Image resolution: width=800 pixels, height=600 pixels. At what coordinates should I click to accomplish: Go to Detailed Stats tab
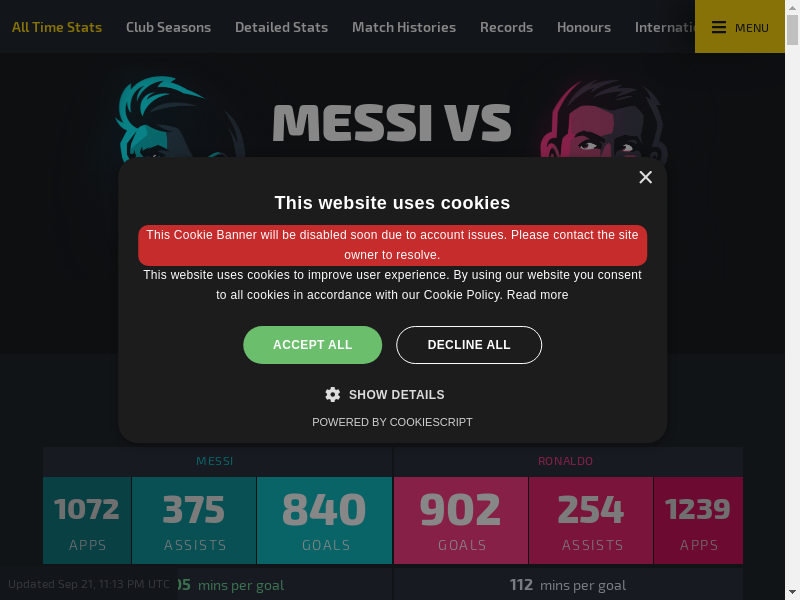click(x=281, y=27)
